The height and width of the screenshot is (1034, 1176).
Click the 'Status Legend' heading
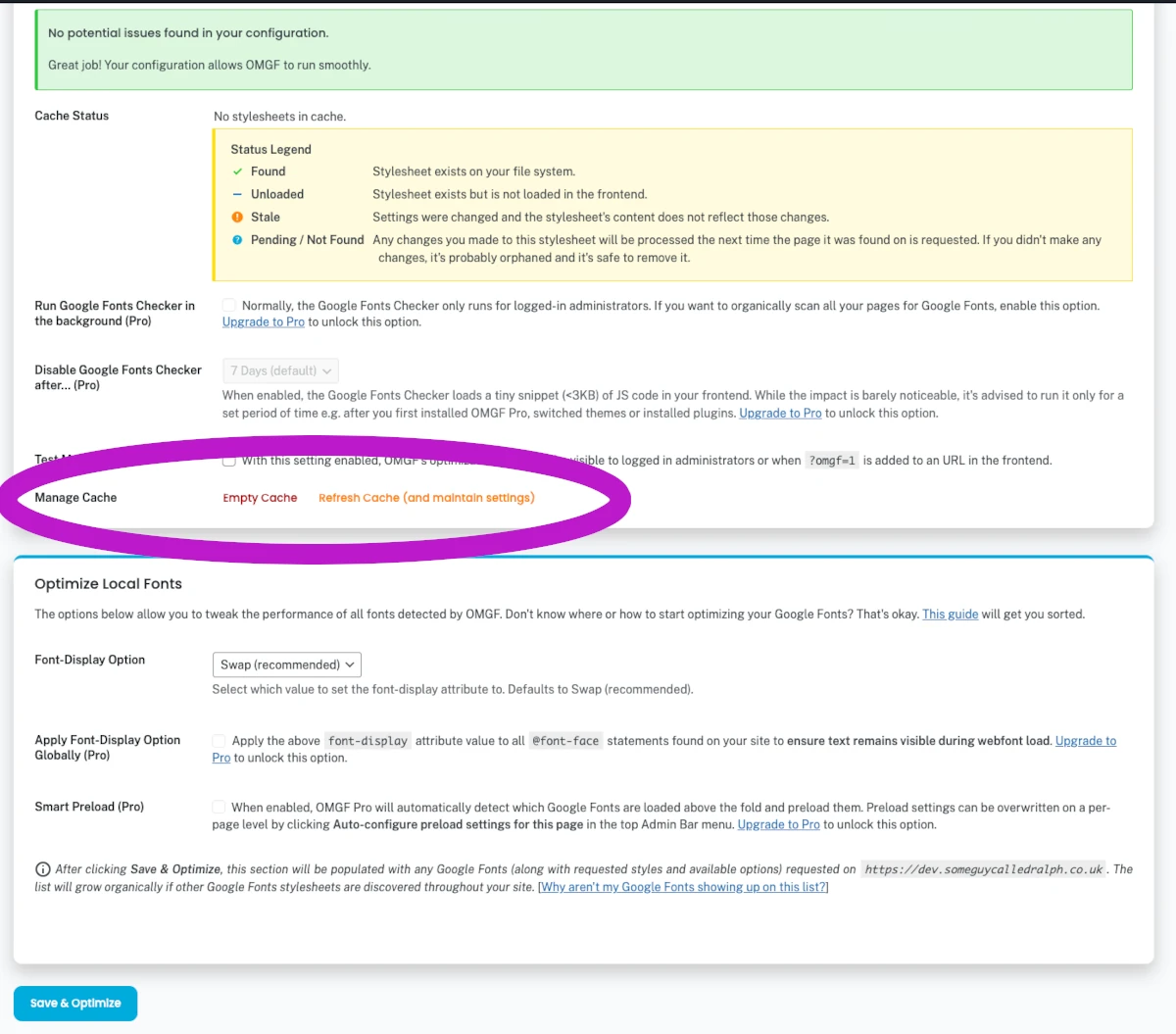pos(270,150)
